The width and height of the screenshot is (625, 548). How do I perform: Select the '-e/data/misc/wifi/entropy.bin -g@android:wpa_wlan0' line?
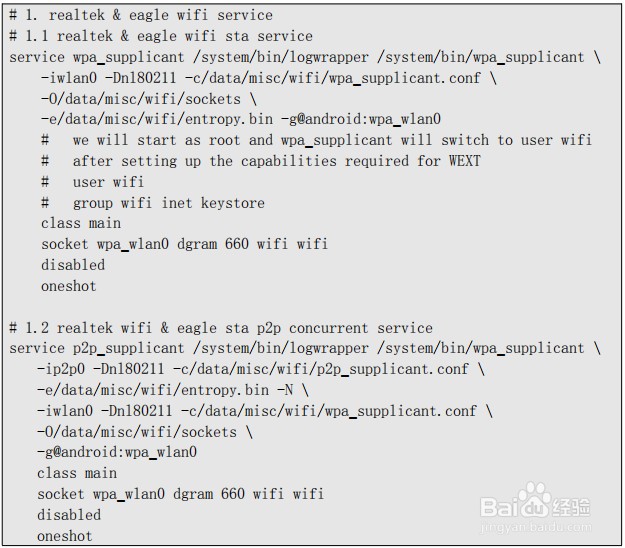234,119
